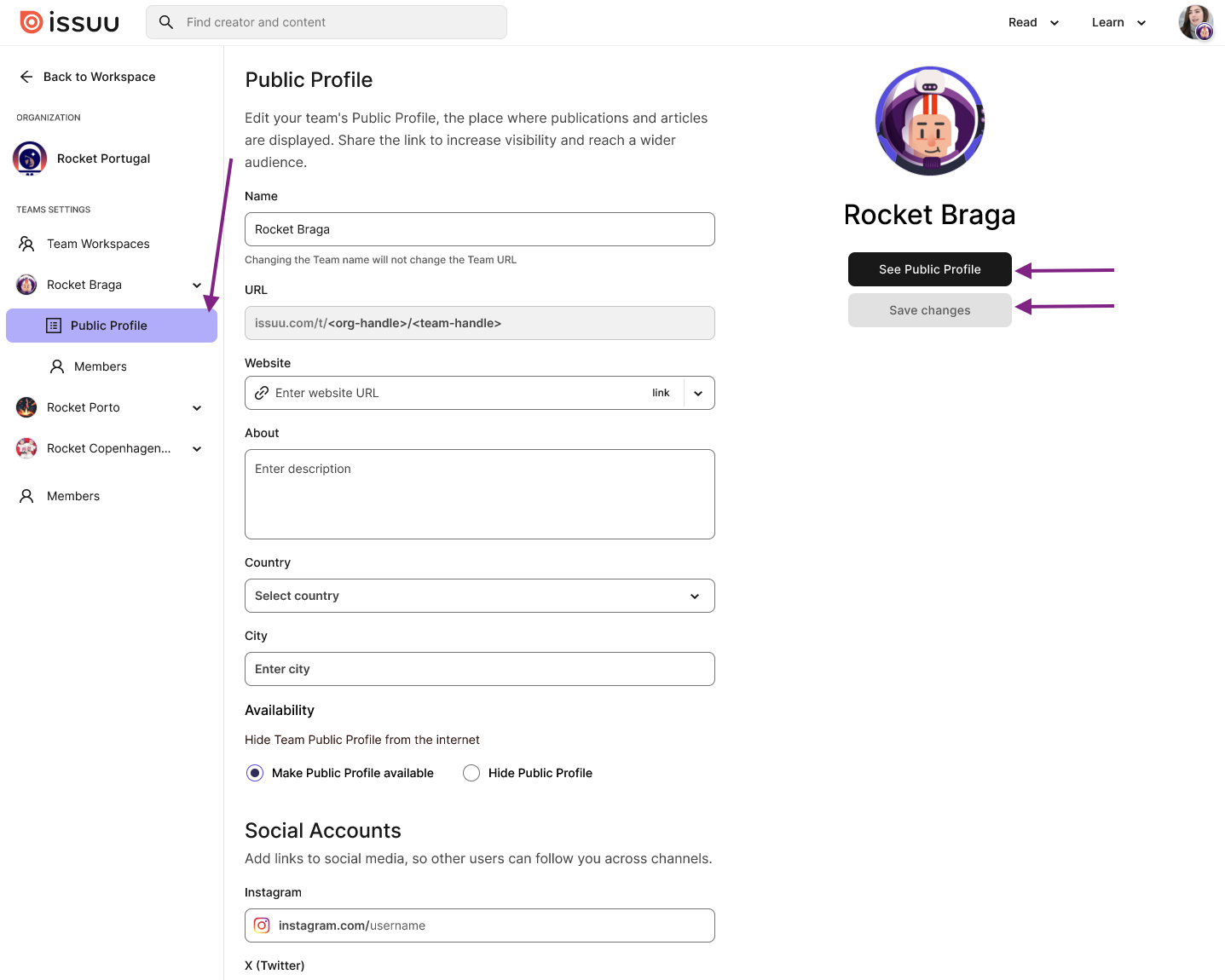This screenshot has width=1225, height=980.
Task: Select Make Public Profile available
Action: pos(255,773)
